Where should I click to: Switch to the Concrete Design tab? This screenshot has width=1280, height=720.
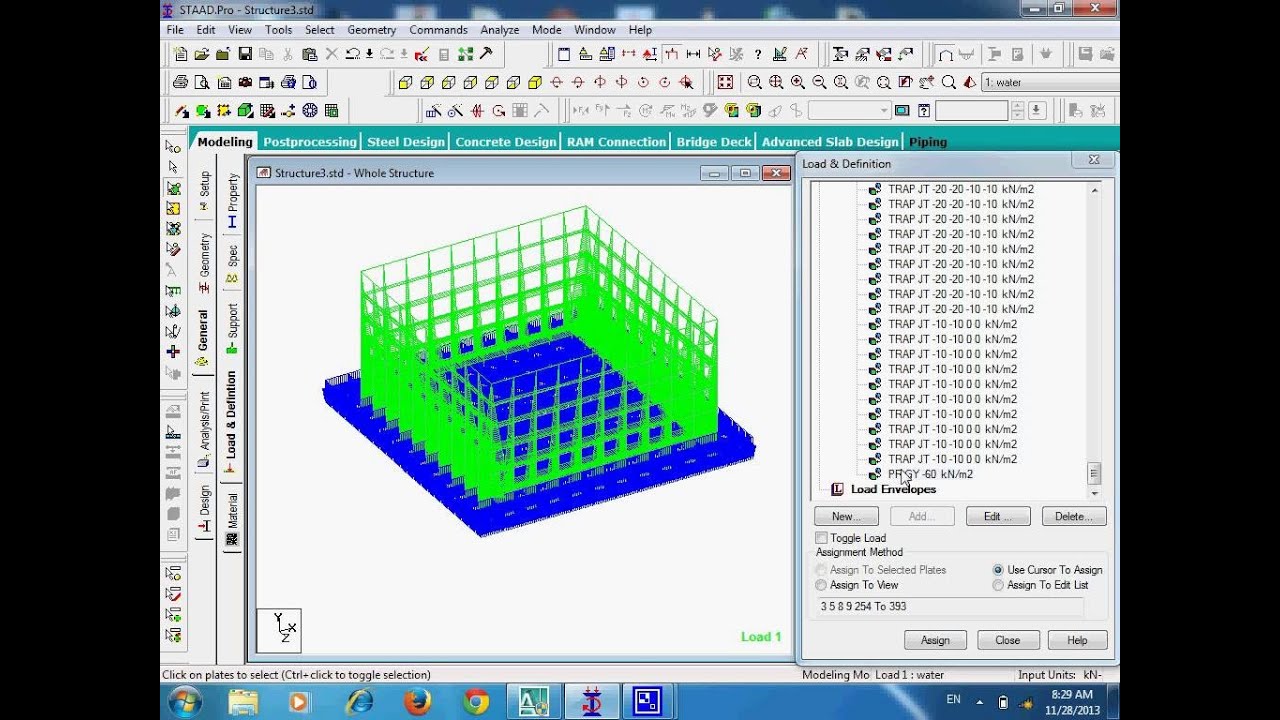point(505,142)
